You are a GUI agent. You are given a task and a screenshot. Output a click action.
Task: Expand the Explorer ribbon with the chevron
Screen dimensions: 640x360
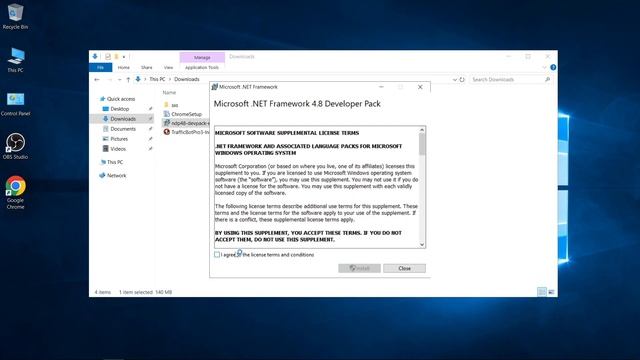544,67
